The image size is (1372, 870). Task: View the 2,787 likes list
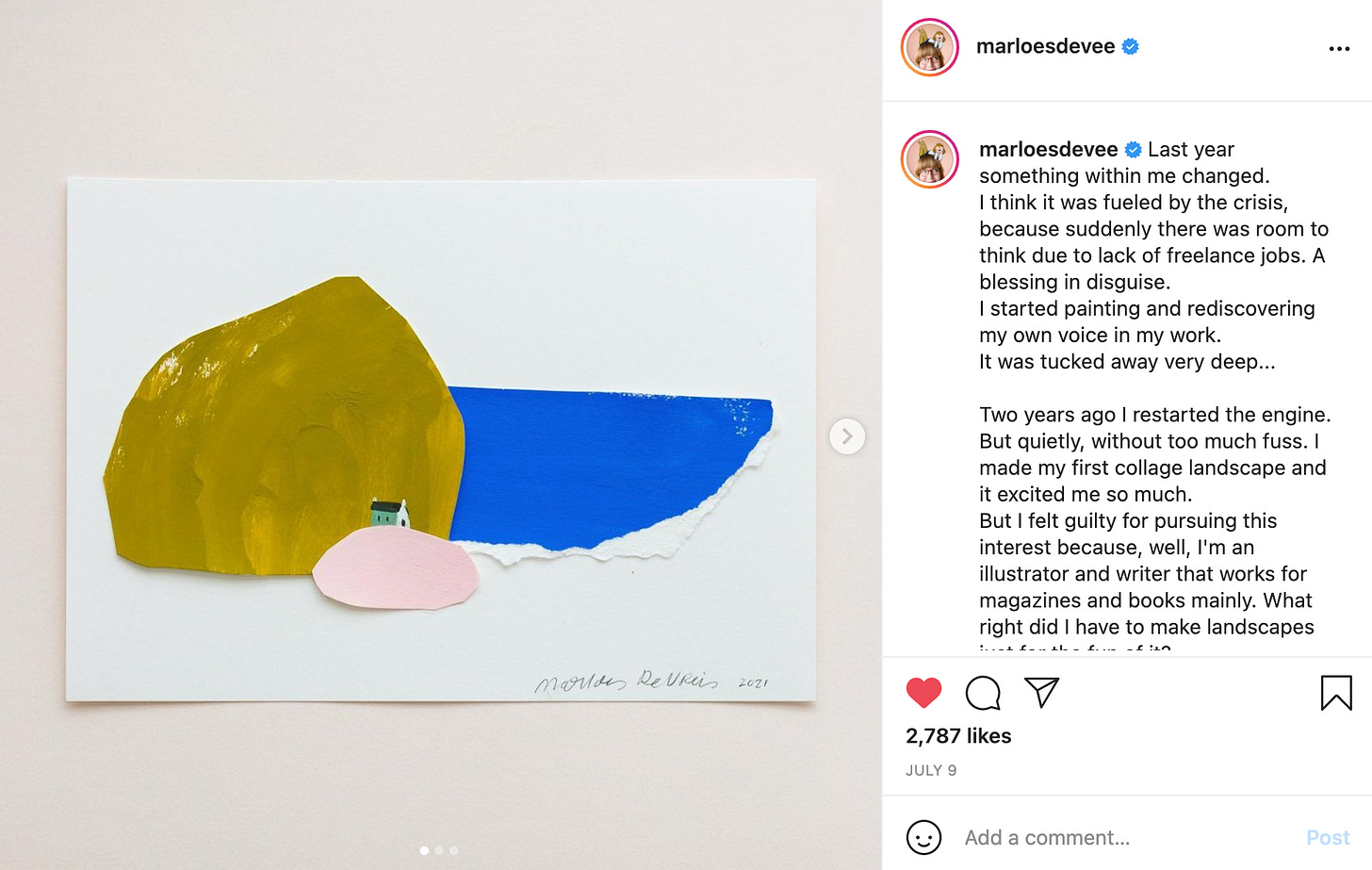point(958,736)
